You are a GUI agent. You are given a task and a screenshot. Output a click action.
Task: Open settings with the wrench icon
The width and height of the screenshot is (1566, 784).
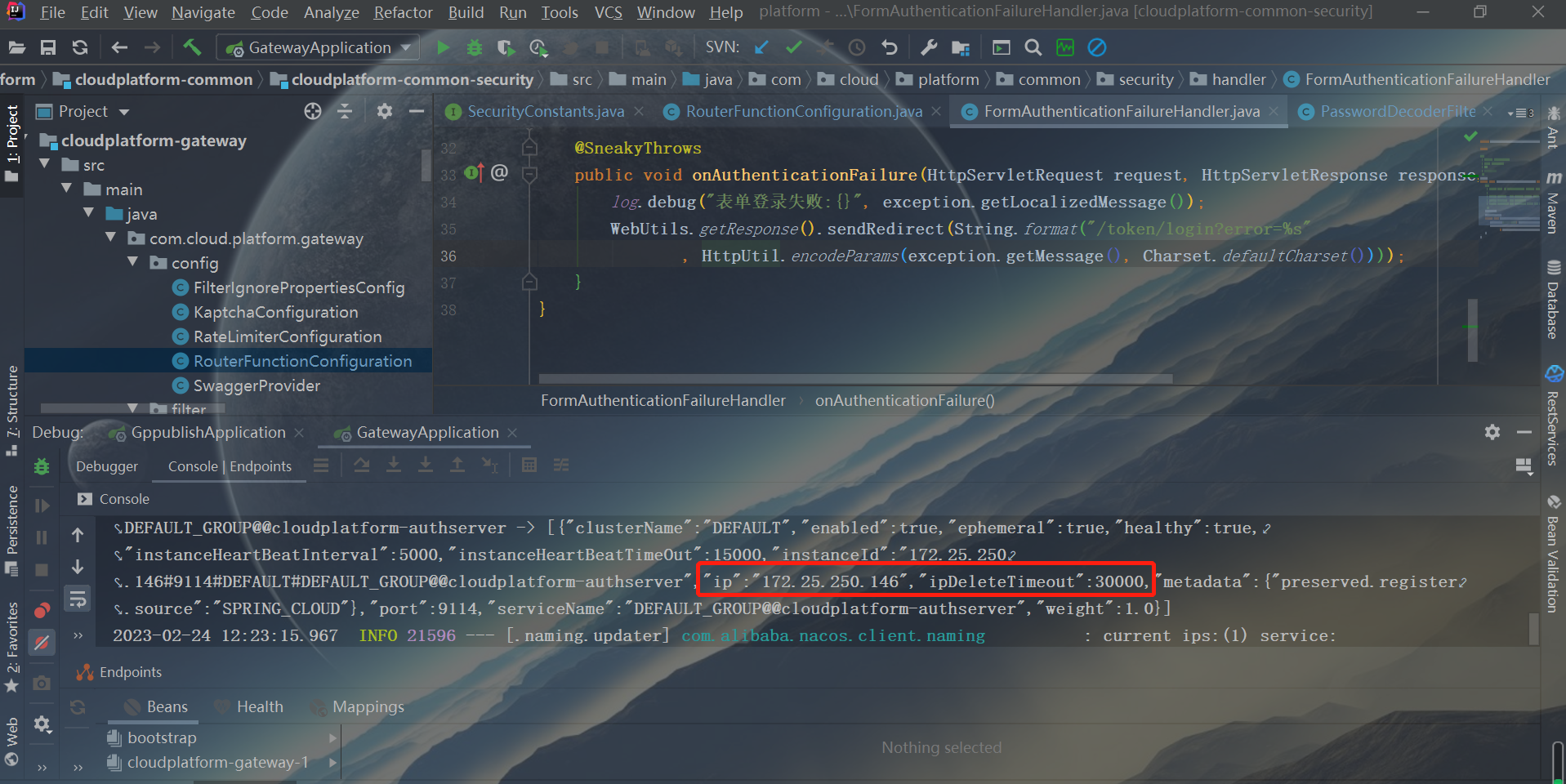pyautogui.click(x=929, y=47)
